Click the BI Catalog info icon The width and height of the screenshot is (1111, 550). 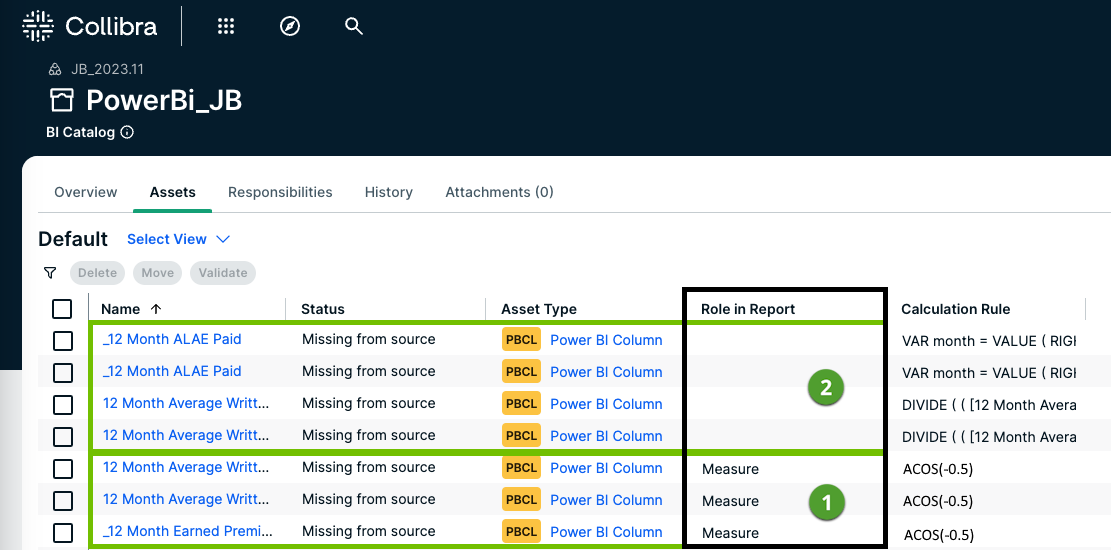pos(127,132)
